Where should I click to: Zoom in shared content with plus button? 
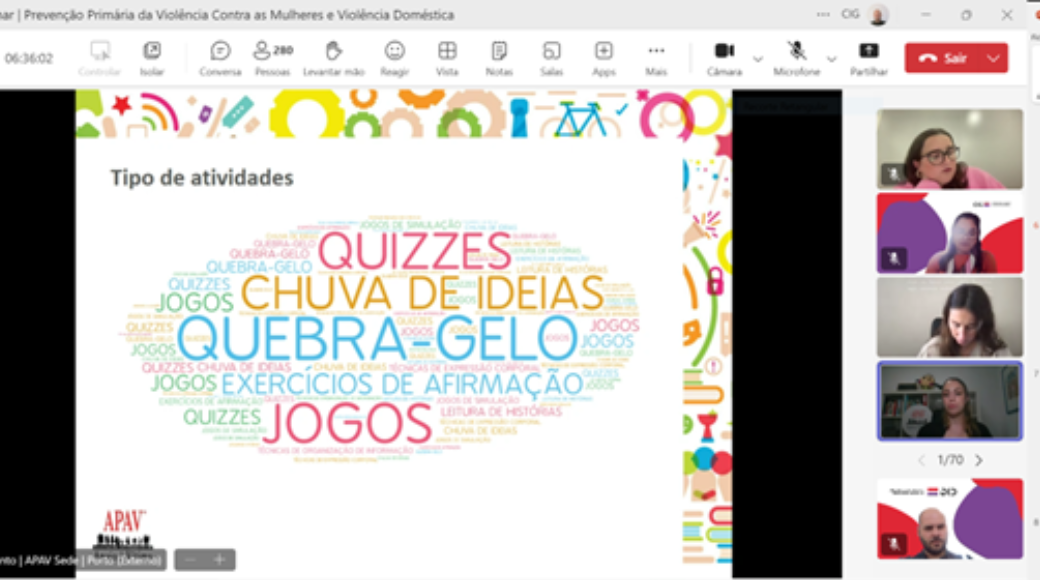(220, 560)
